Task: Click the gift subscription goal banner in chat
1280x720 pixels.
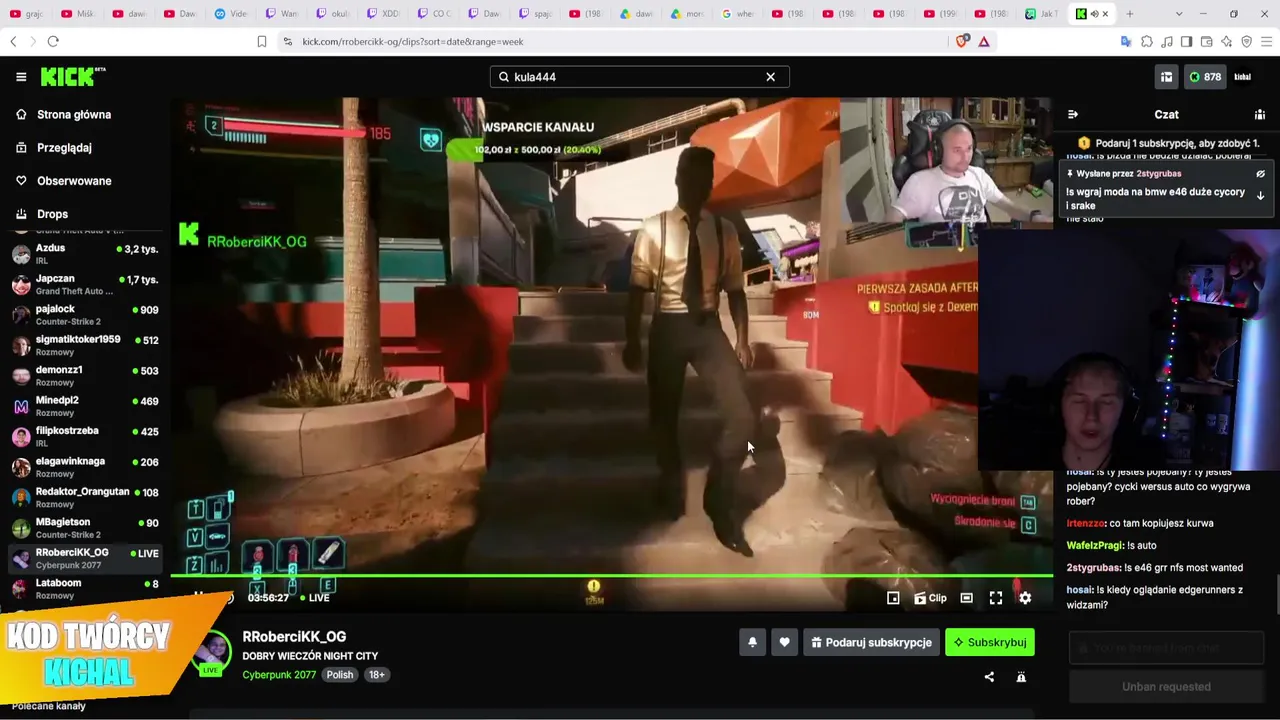Action: [1167, 144]
